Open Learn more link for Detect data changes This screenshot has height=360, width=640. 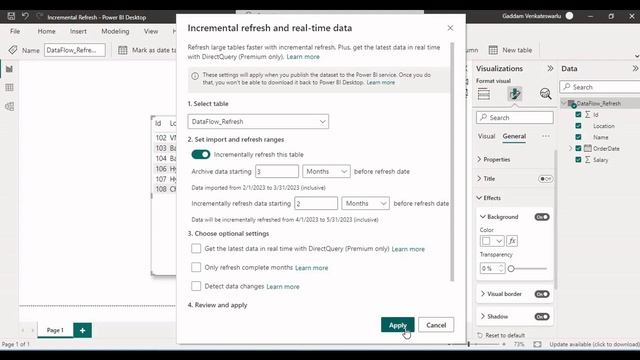pos(283,287)
